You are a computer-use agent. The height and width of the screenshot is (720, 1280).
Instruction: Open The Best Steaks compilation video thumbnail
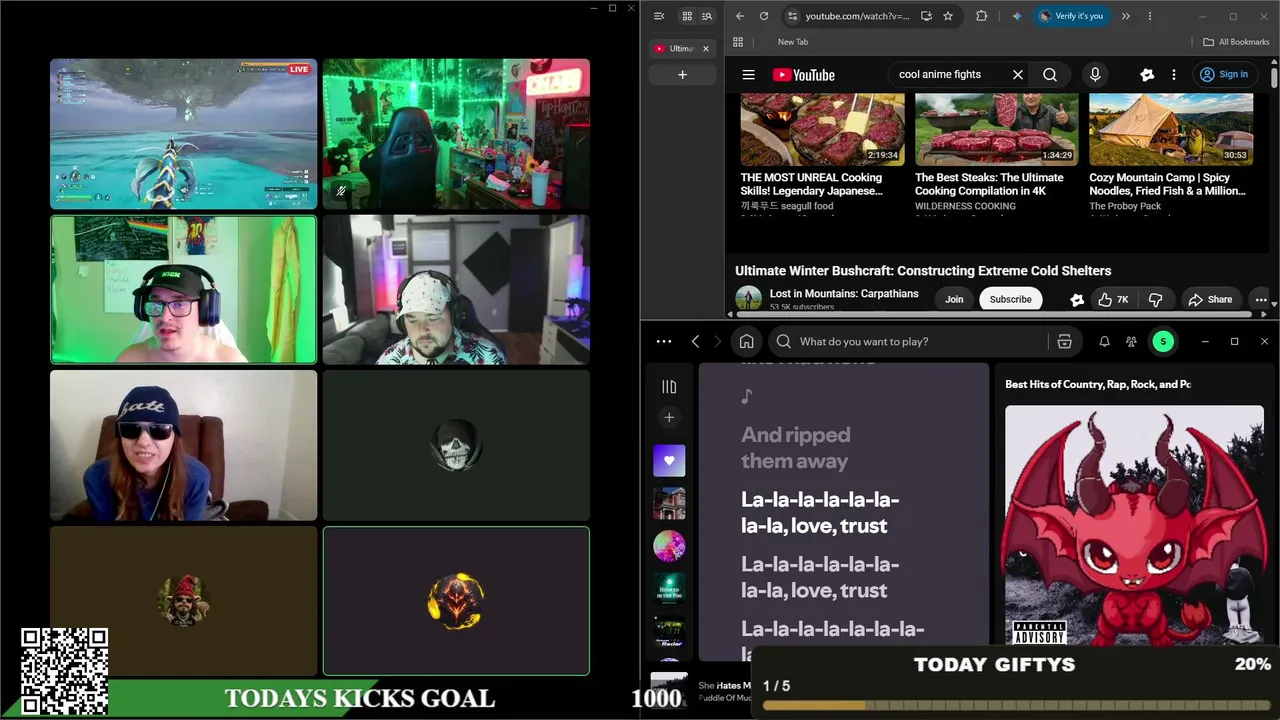pos(996,129)
